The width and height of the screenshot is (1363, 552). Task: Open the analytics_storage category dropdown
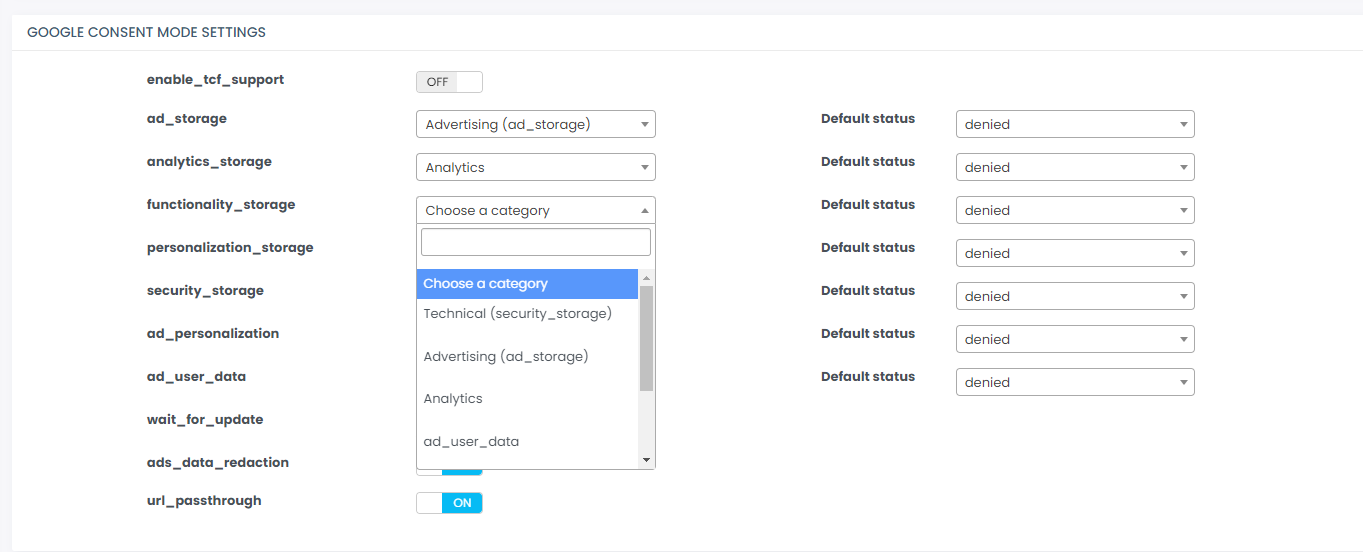pos(535,168)
